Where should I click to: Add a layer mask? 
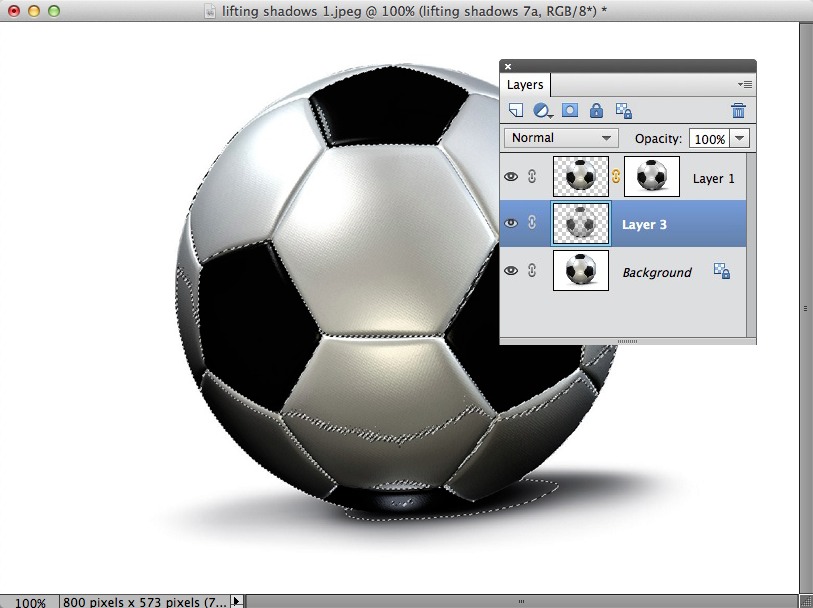tap(570, 111)
